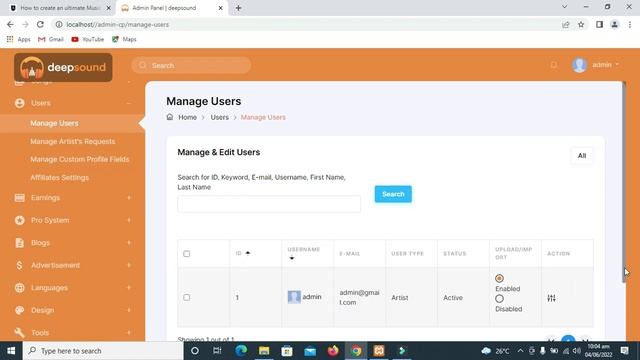This screenshot has height=360, width=640.
Task: Open Microsoft Edge from taskbar
Action: point(241,351)
